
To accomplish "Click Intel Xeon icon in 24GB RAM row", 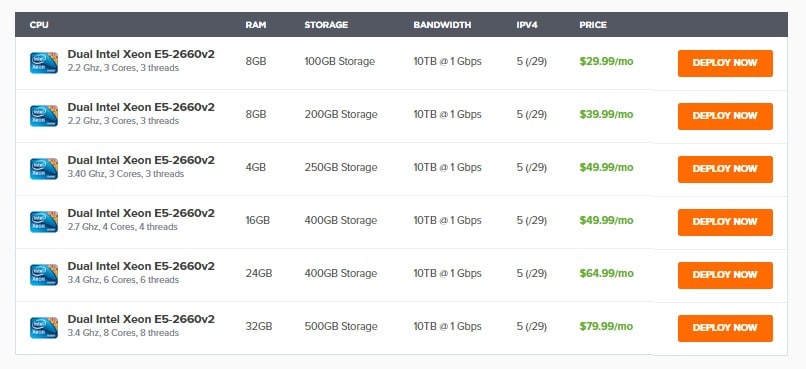I will point(44,275).
